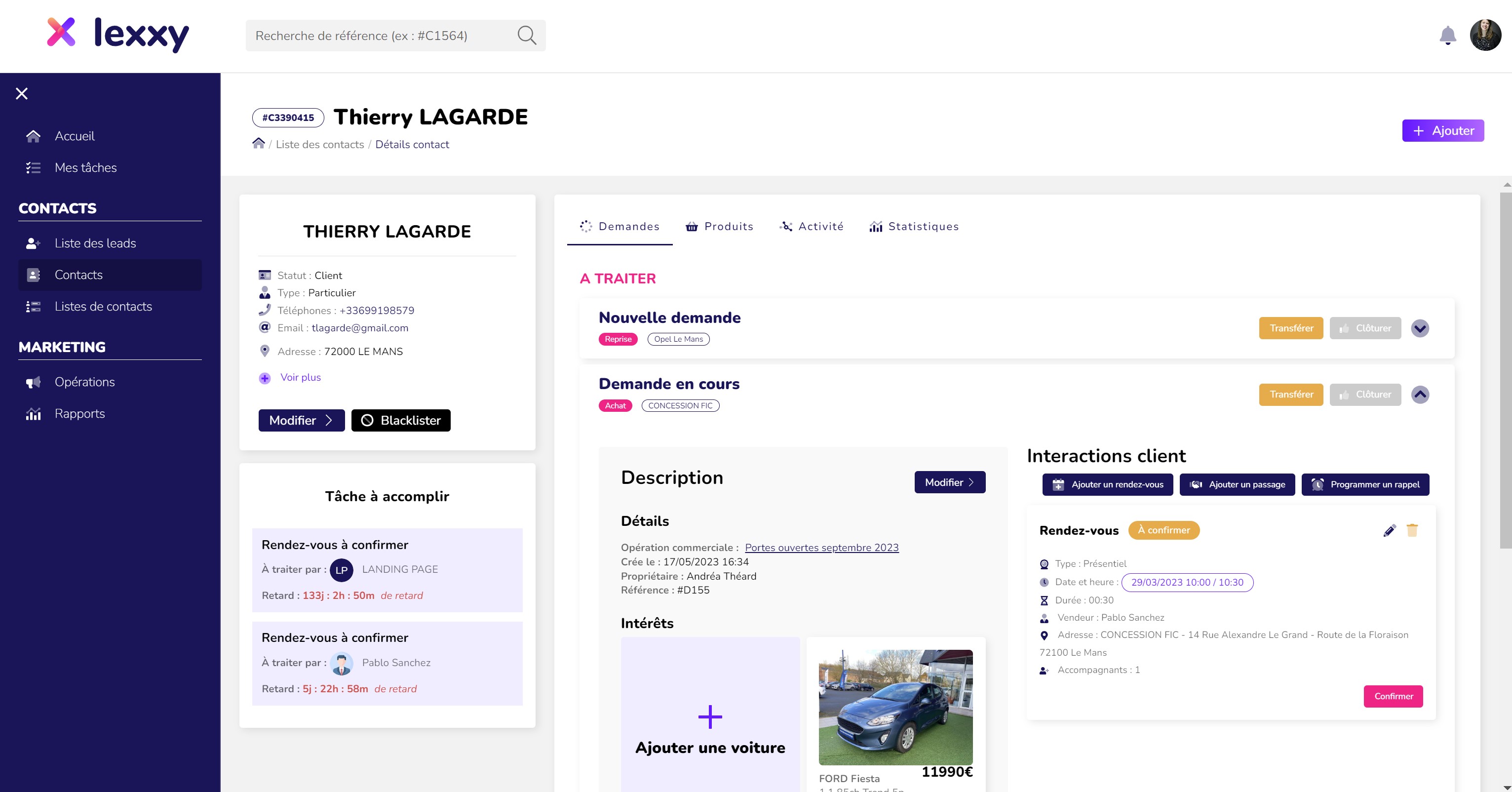Open Mes tâches in sidebar
The height and width of the screenshot is (792, 1512).
click(86, 168)
